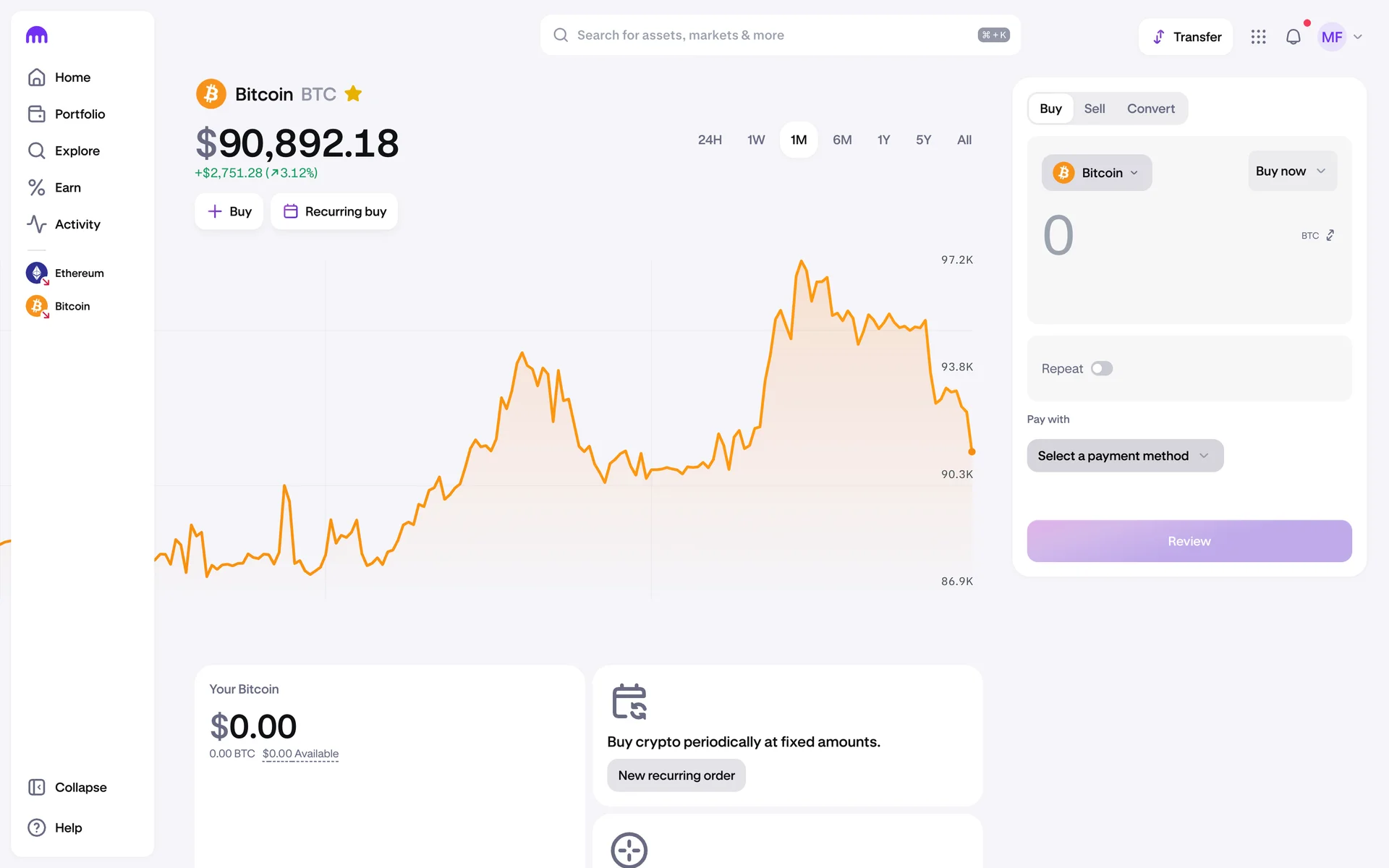The width and height of the screenshot is (1389, 868).
Task: Focus the asset search field
Action: point(767,35)
